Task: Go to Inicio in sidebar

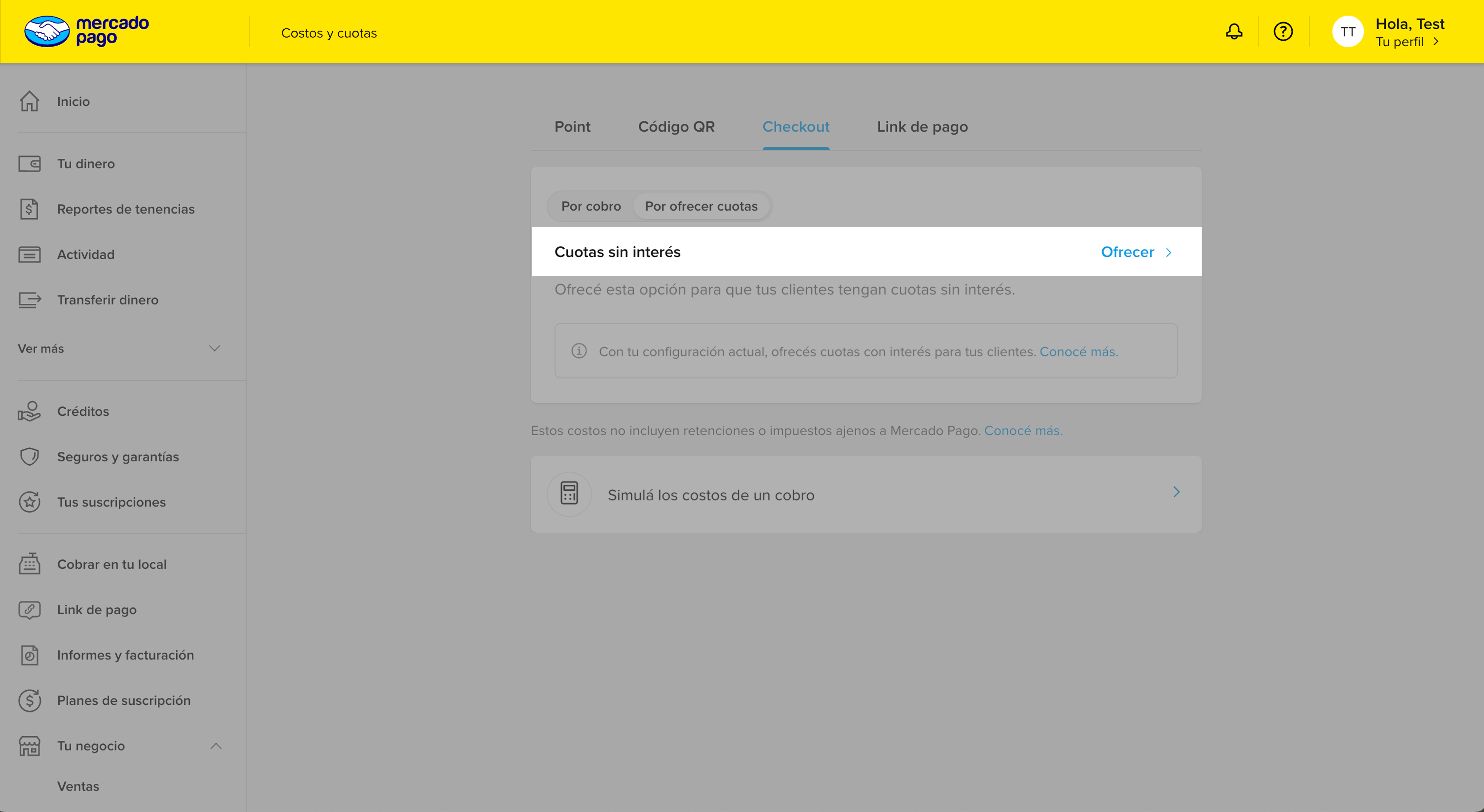Action: [73, 101]
